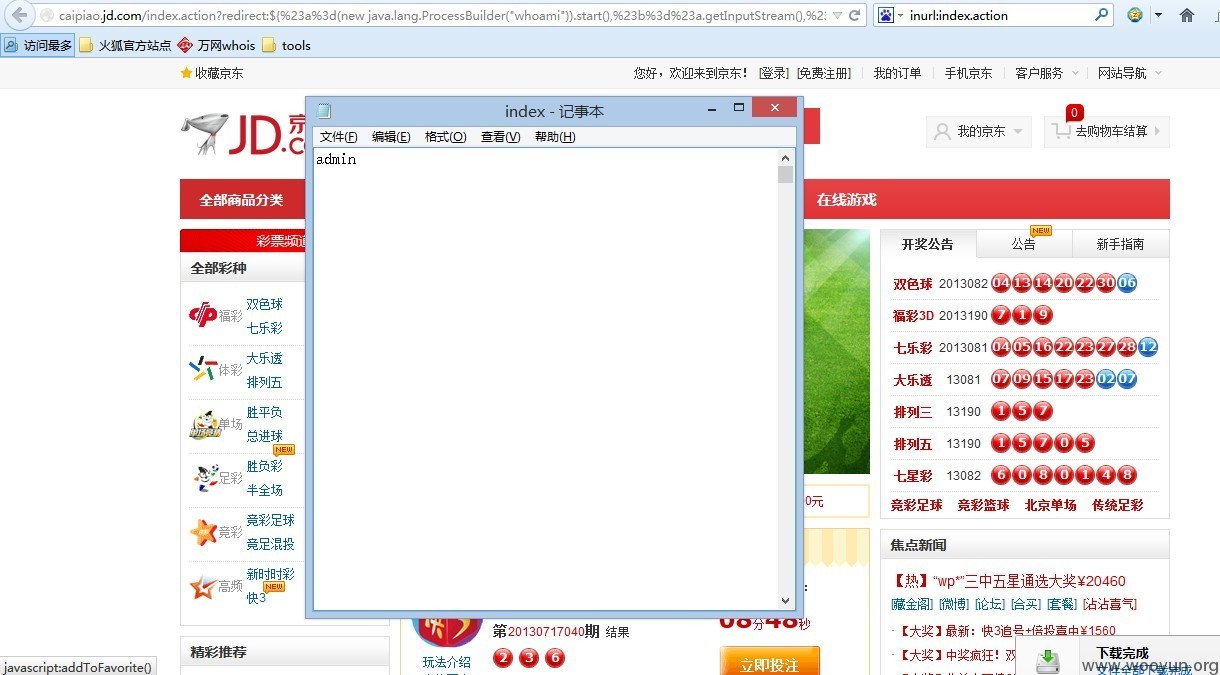The height and width of the screenshot is (675, 1220).
Task: Click the 竞彩篮球 link
Action: click(x=983, y=505)
